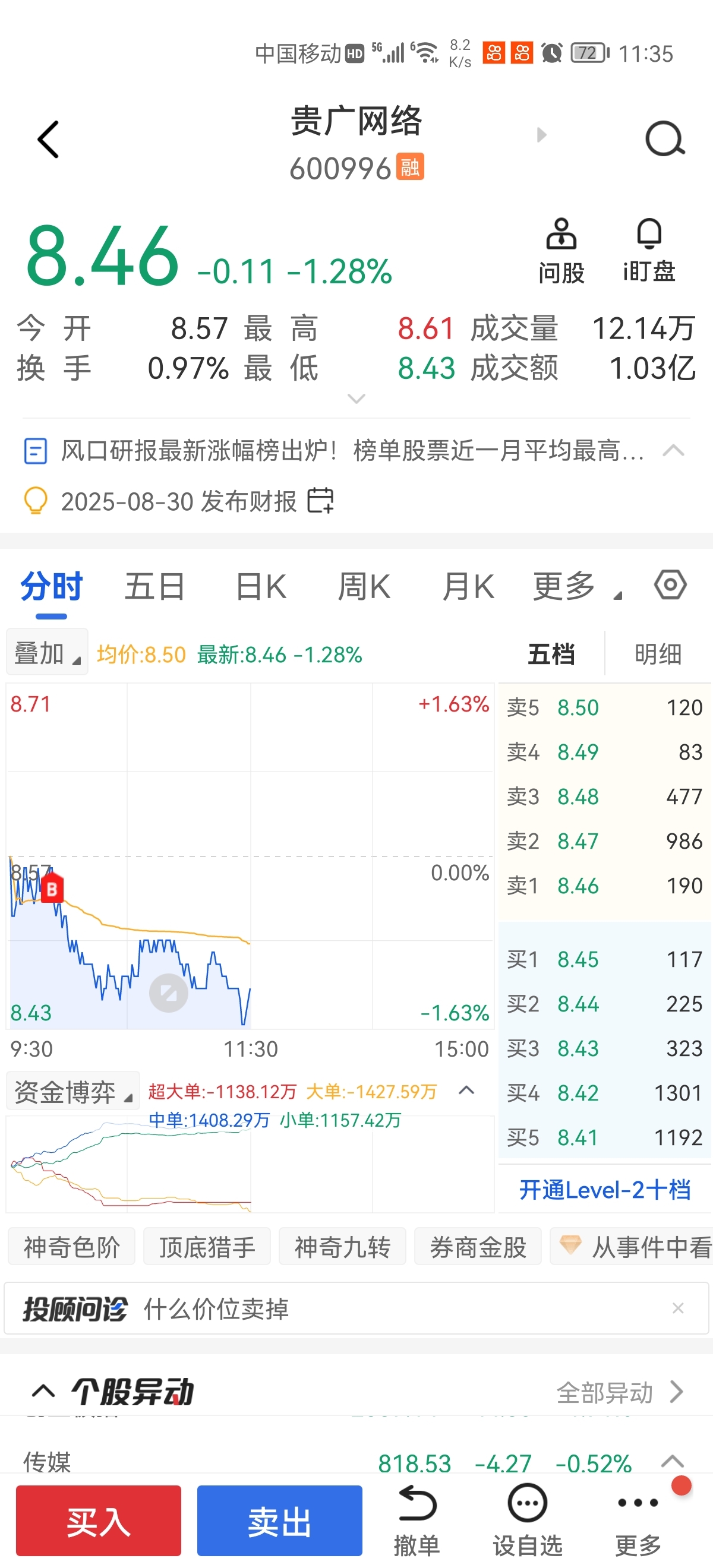713x1568 pixels.
Task: Tap the red 买入 button
Action: coord(99,1520)
